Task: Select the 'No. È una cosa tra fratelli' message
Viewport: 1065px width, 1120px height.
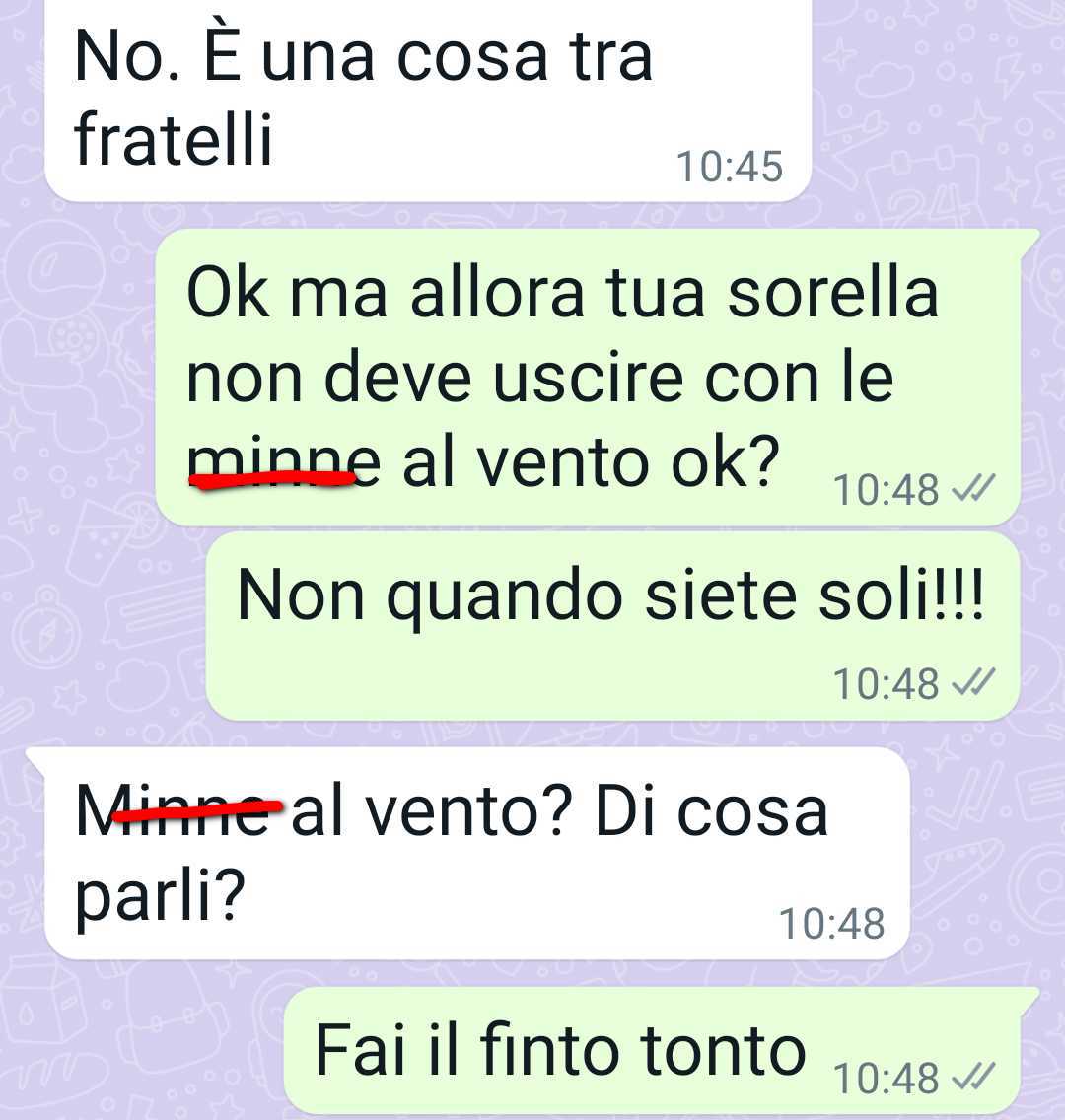Action: [x=428, y=99]
